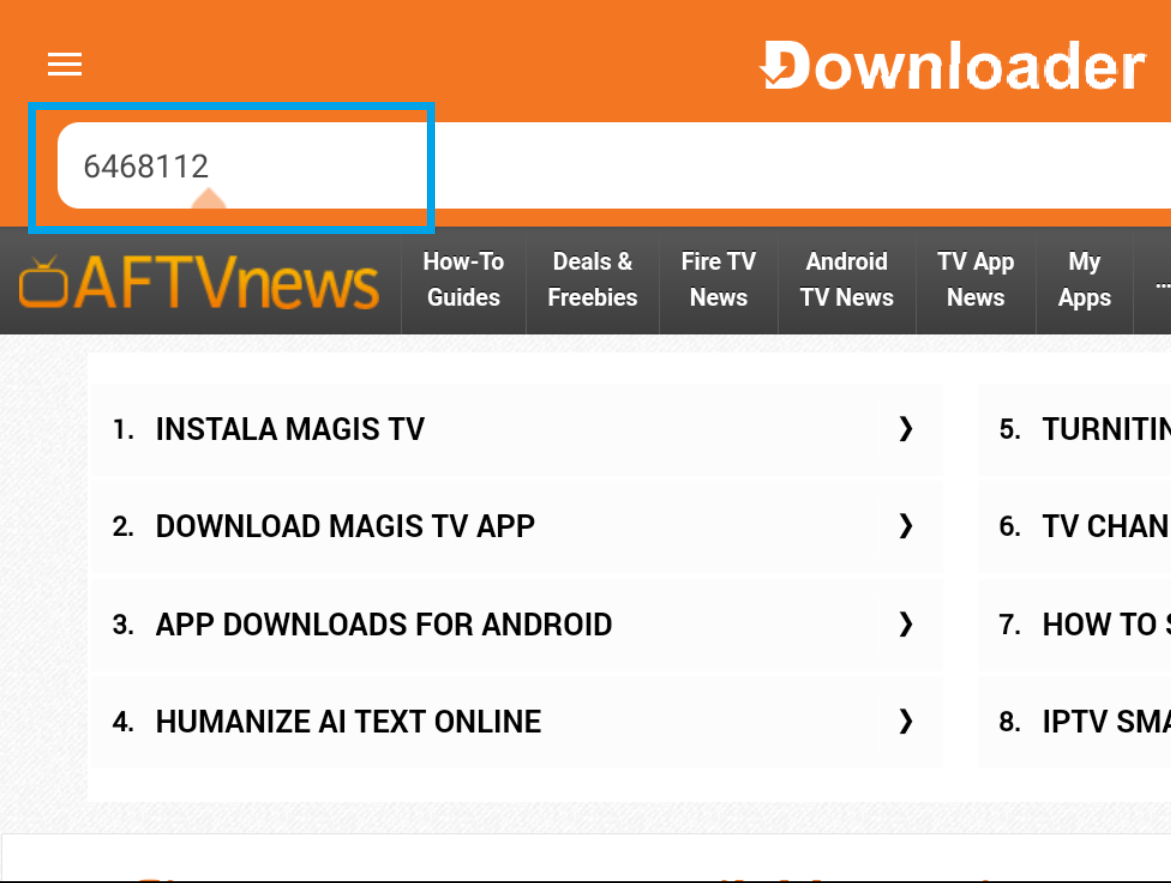1171x883 pixels.
Task: Open the TV App News section
Action: (975, 281)
